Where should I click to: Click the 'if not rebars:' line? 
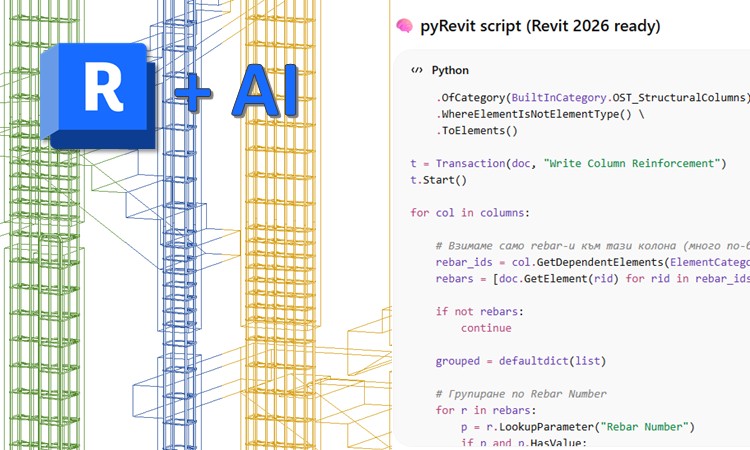point(479,312)
